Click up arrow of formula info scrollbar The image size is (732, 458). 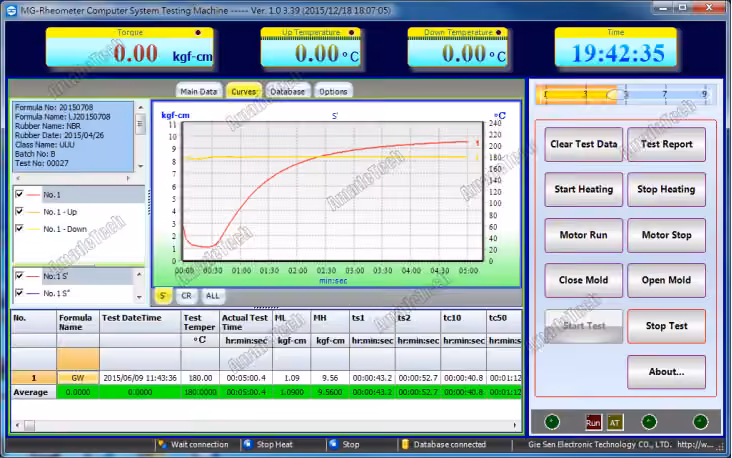(x=141, y=108)
